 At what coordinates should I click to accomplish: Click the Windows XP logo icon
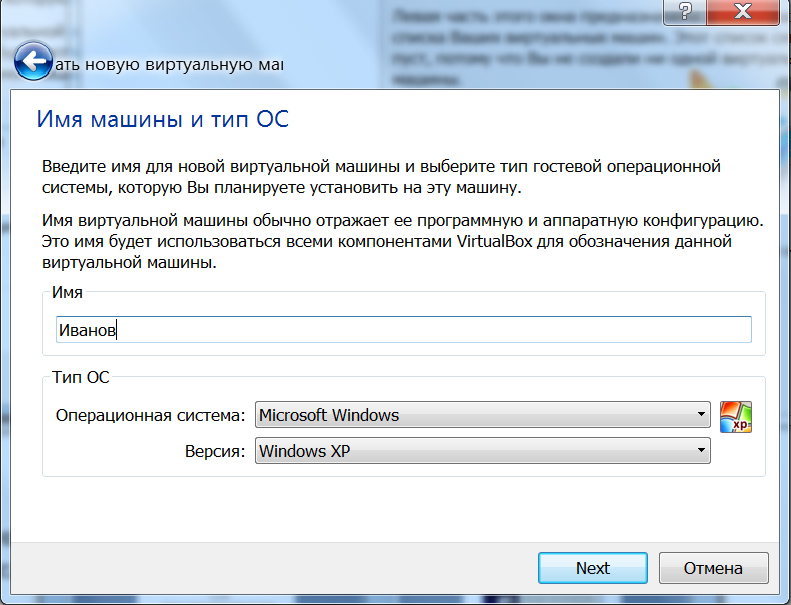736,417
